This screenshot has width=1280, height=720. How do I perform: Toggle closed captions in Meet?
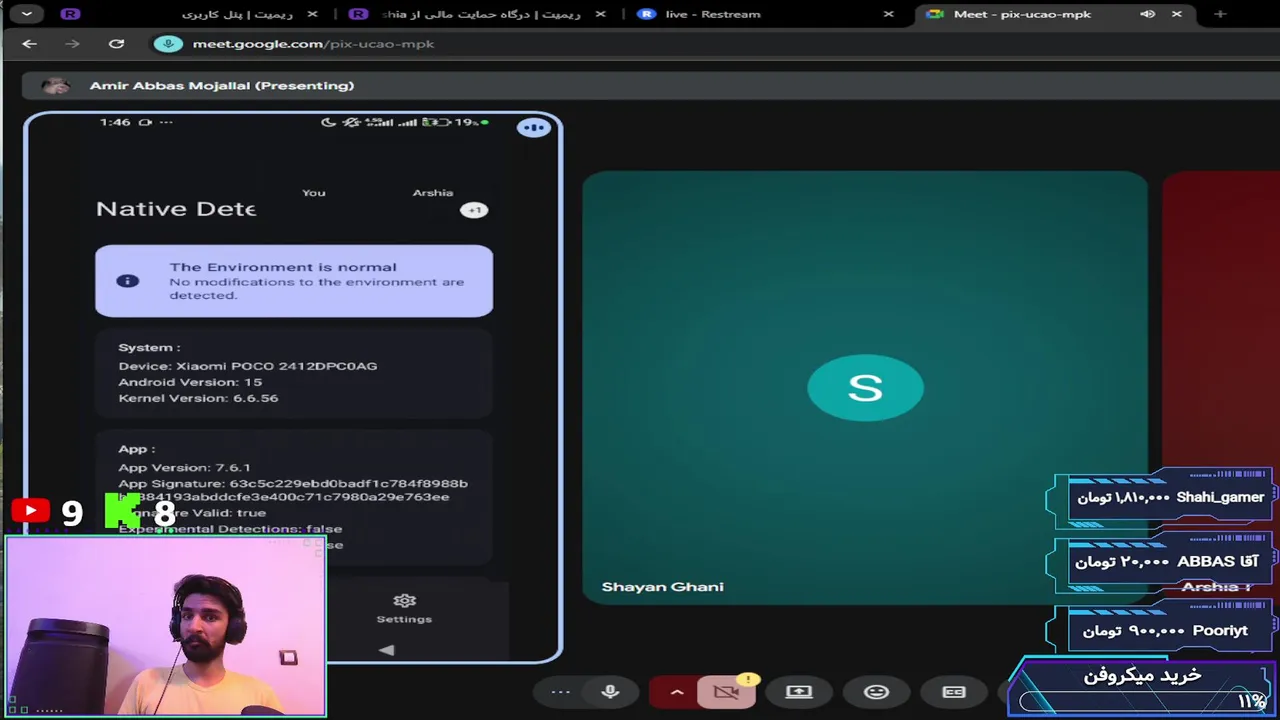pyautogui.click(x=954, y=692)
